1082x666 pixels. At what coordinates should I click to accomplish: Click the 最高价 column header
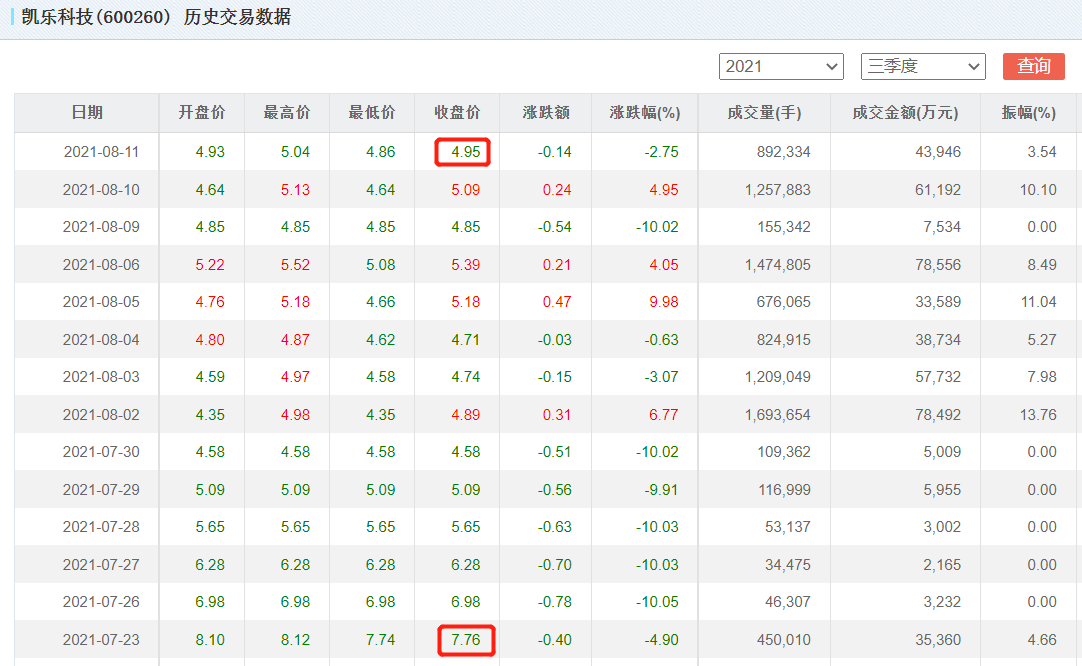pos(287,112)
